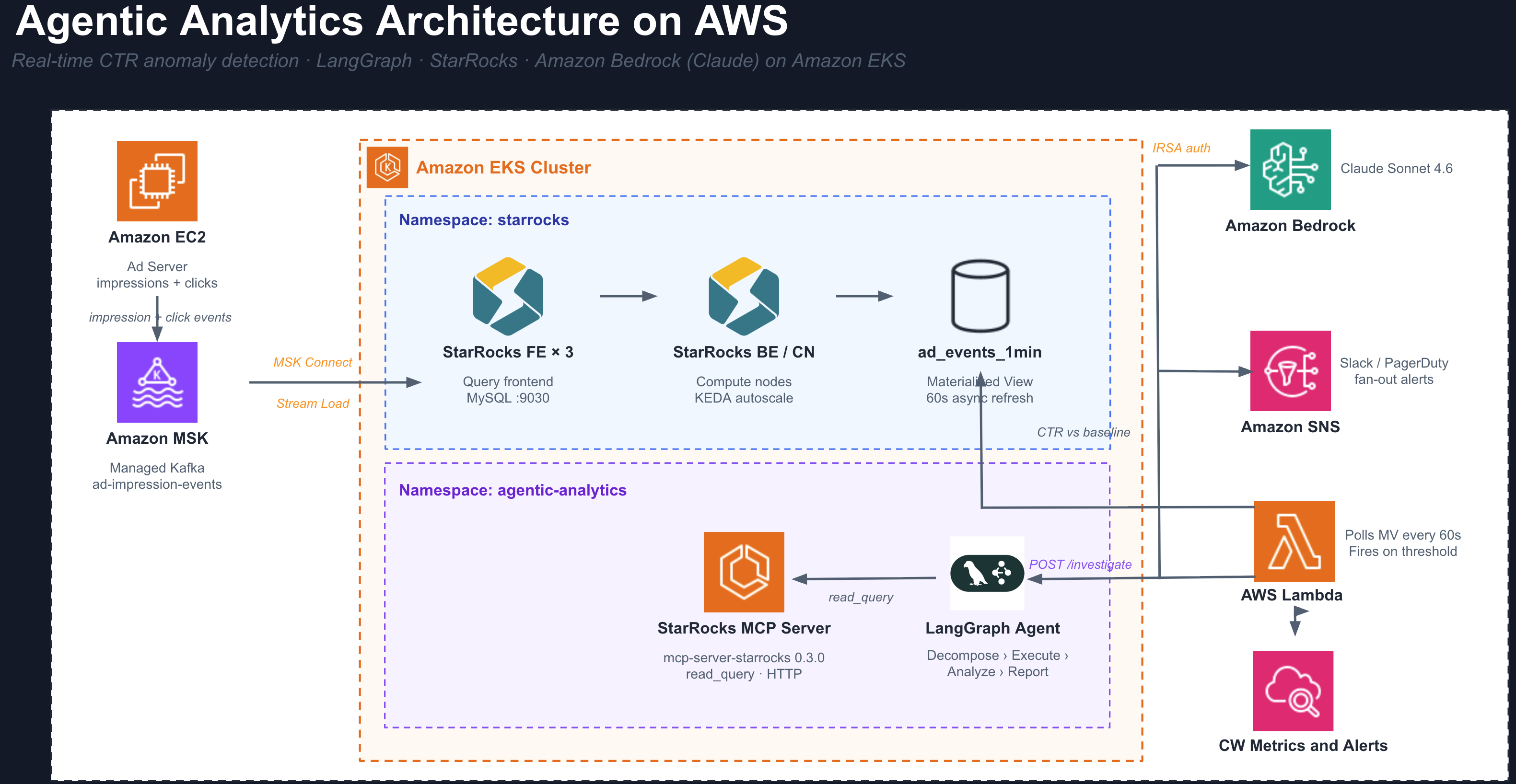This screenshot has height=784, width=1516.
Task: Select the 'Amazon EKS Cluster' heading
Action: (x=503, y=168)
